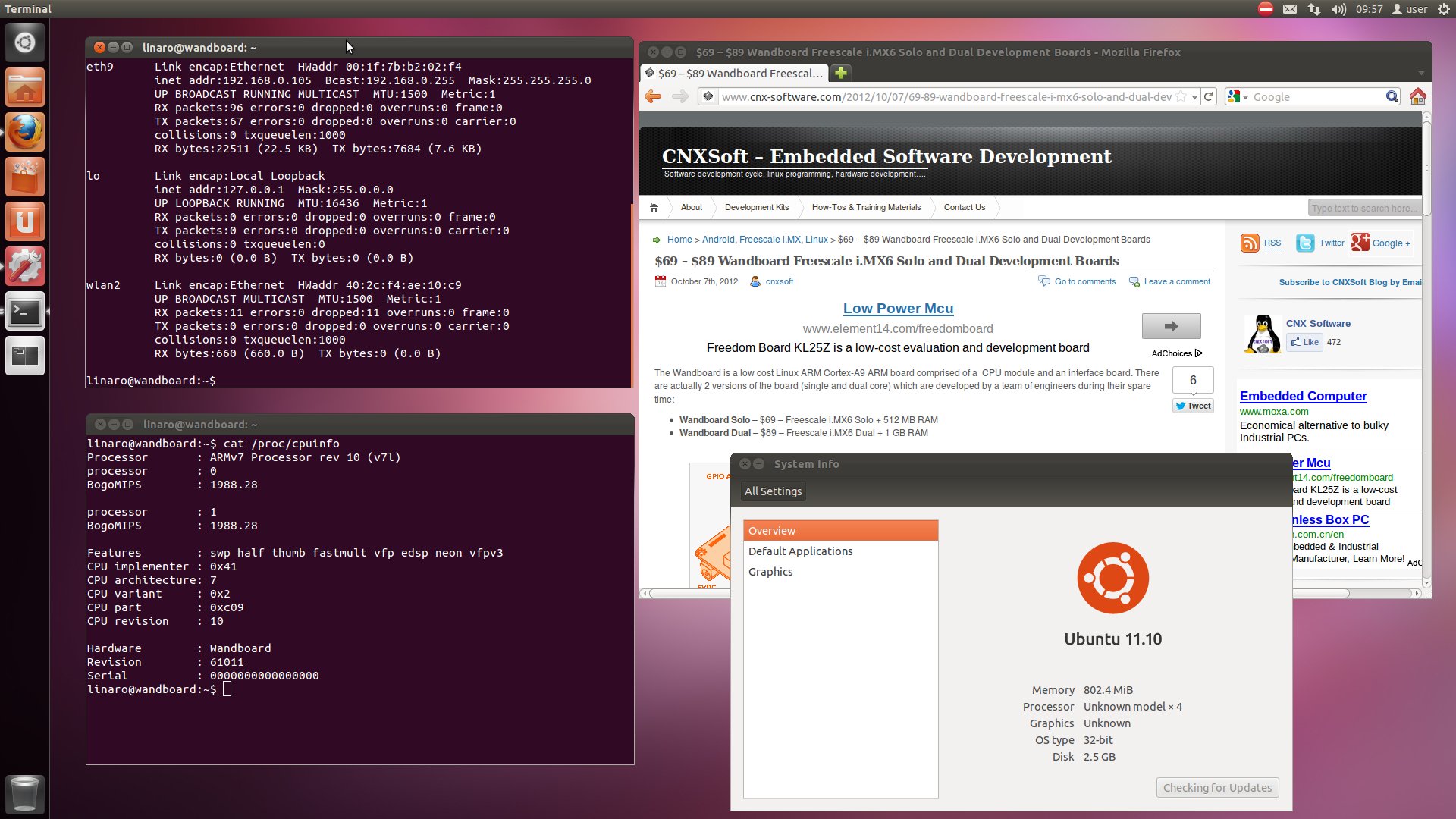
Task: Open Ubuntu One launcher icon
Action: [x=25, y=221]
